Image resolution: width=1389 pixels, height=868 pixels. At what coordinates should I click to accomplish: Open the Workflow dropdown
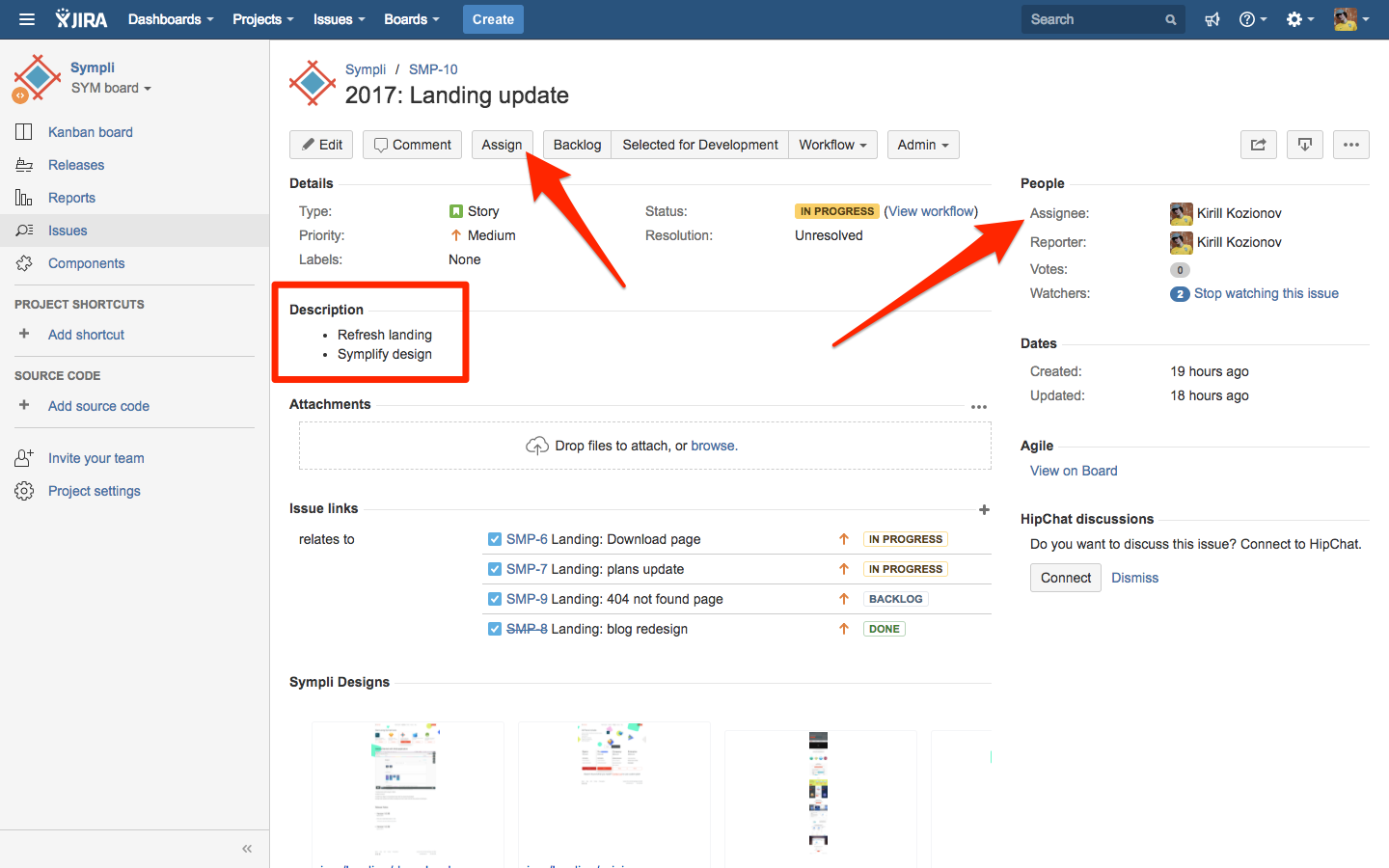click(833, 145)
